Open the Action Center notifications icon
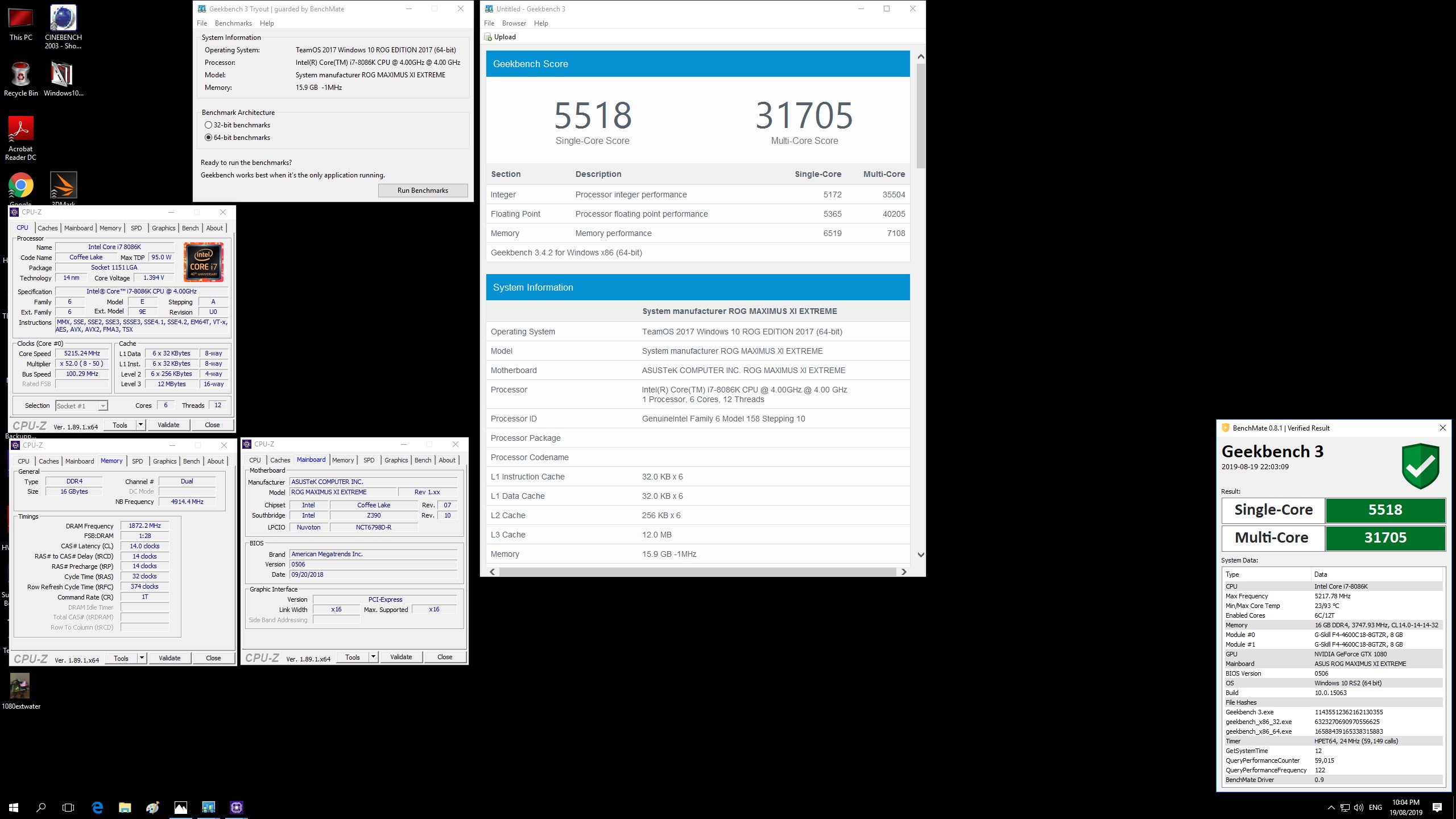 tap(1437, 808)
